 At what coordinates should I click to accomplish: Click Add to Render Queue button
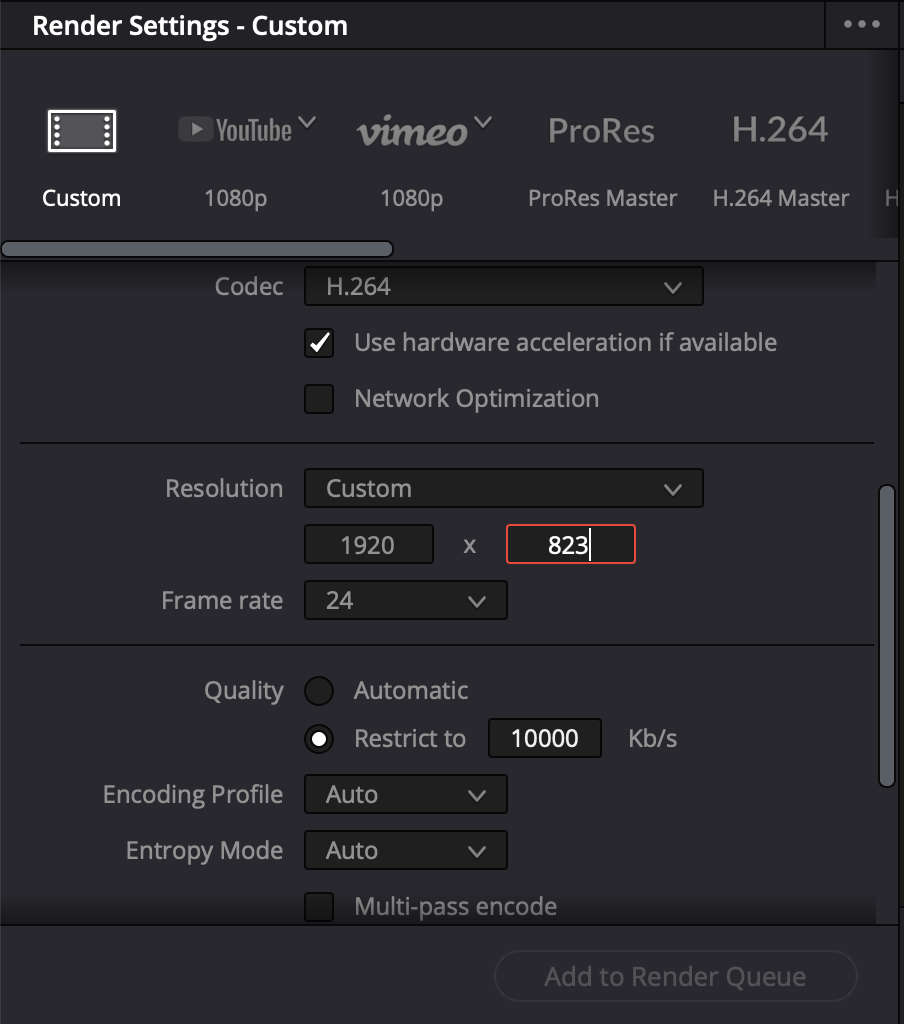tap(675, 977)
